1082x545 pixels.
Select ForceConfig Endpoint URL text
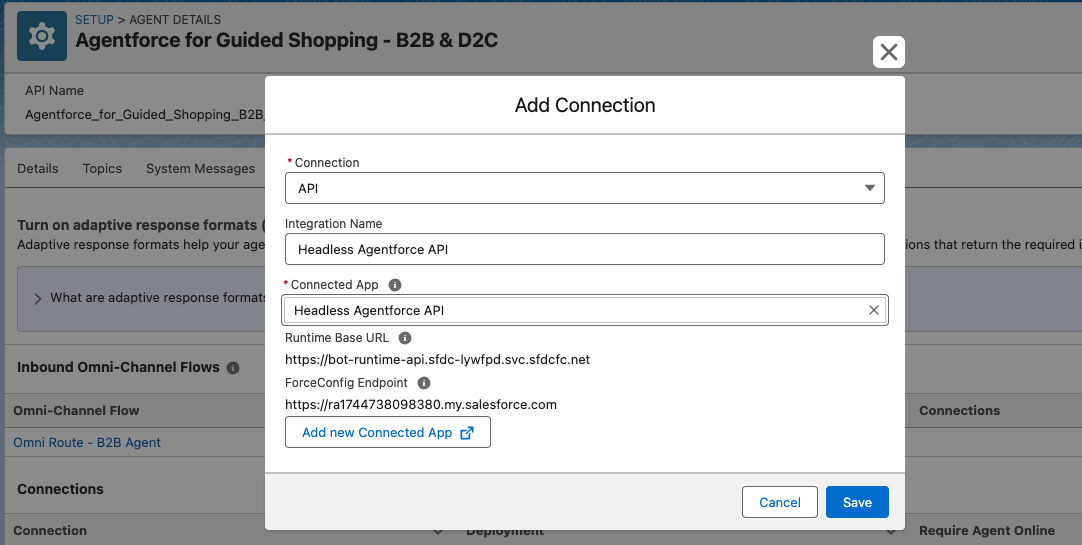coord(421,404)
